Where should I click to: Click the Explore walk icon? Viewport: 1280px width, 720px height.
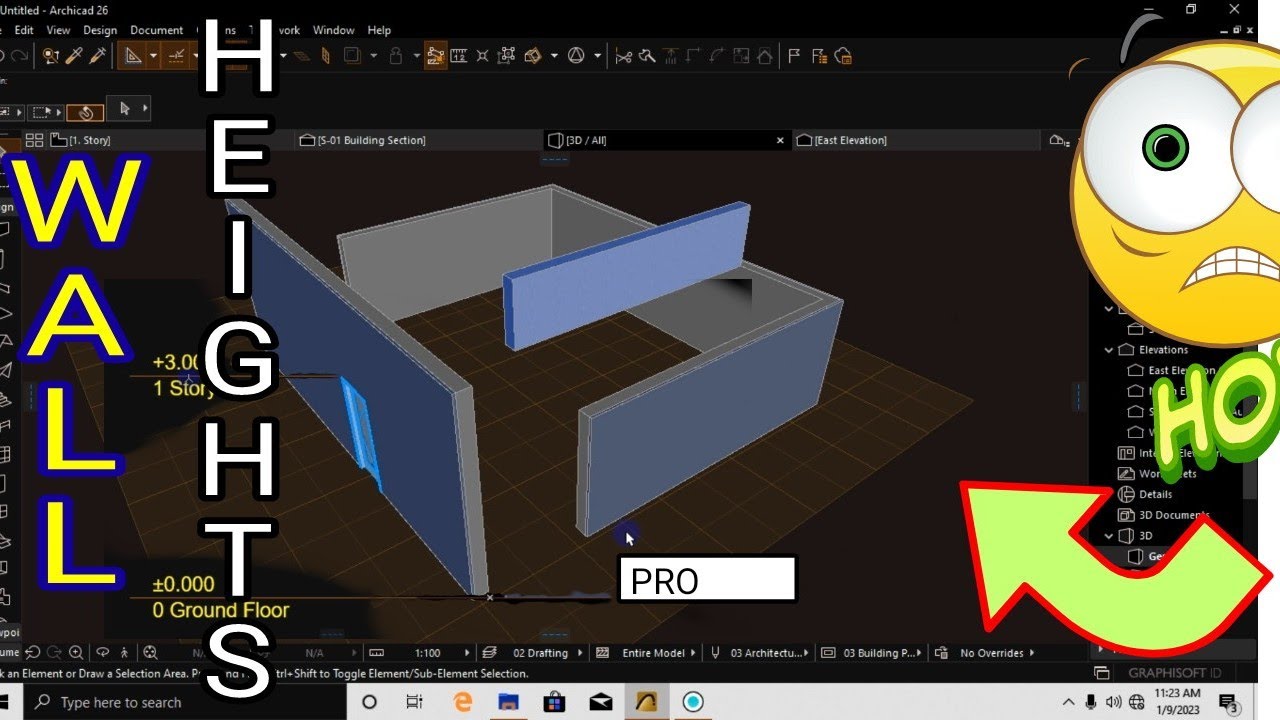point(124,653)
